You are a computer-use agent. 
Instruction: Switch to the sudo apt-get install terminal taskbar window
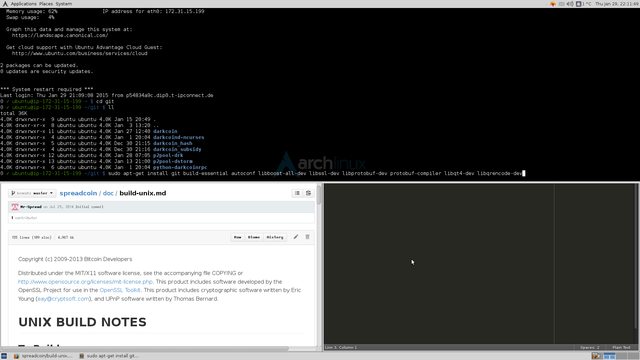click(x=109, y=356)
